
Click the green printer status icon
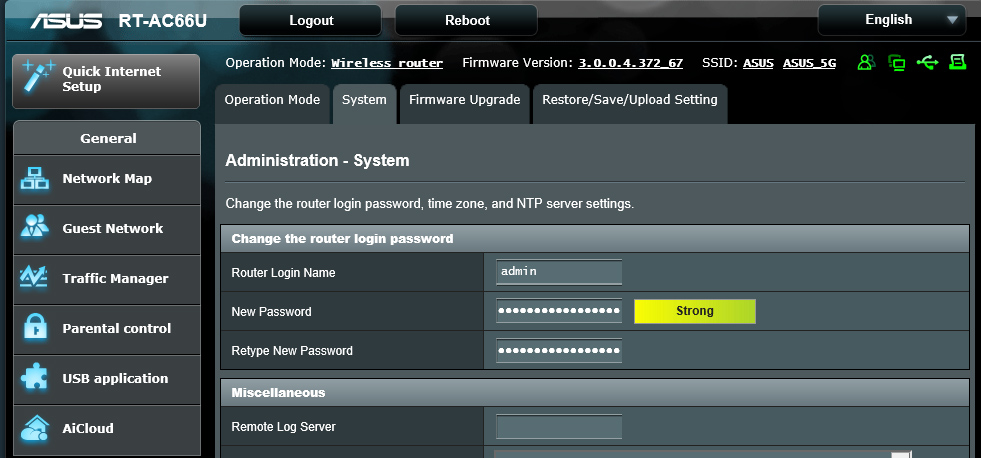[x=957, y=63]
